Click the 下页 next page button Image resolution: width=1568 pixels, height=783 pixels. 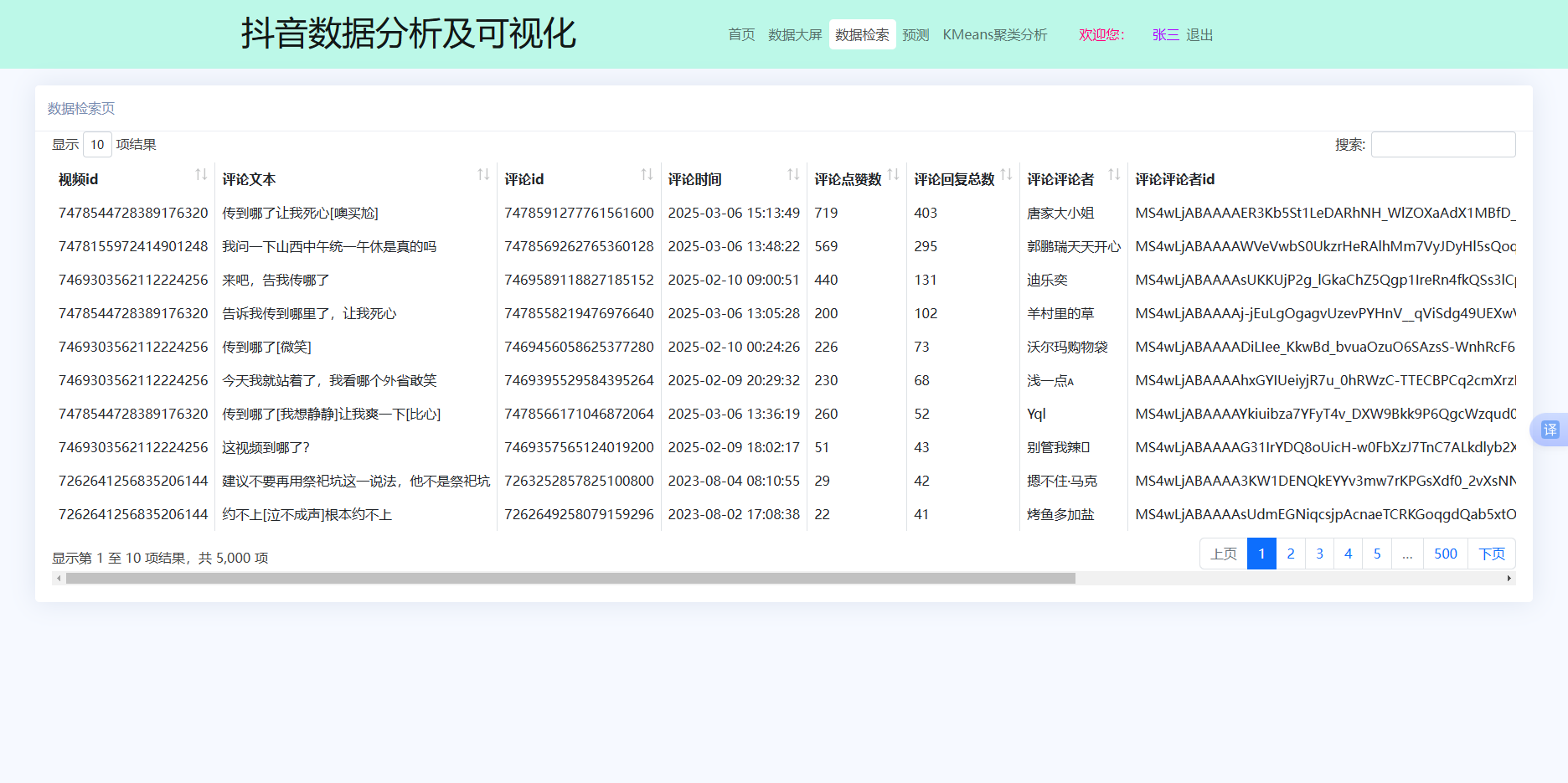pos(1492,554)
